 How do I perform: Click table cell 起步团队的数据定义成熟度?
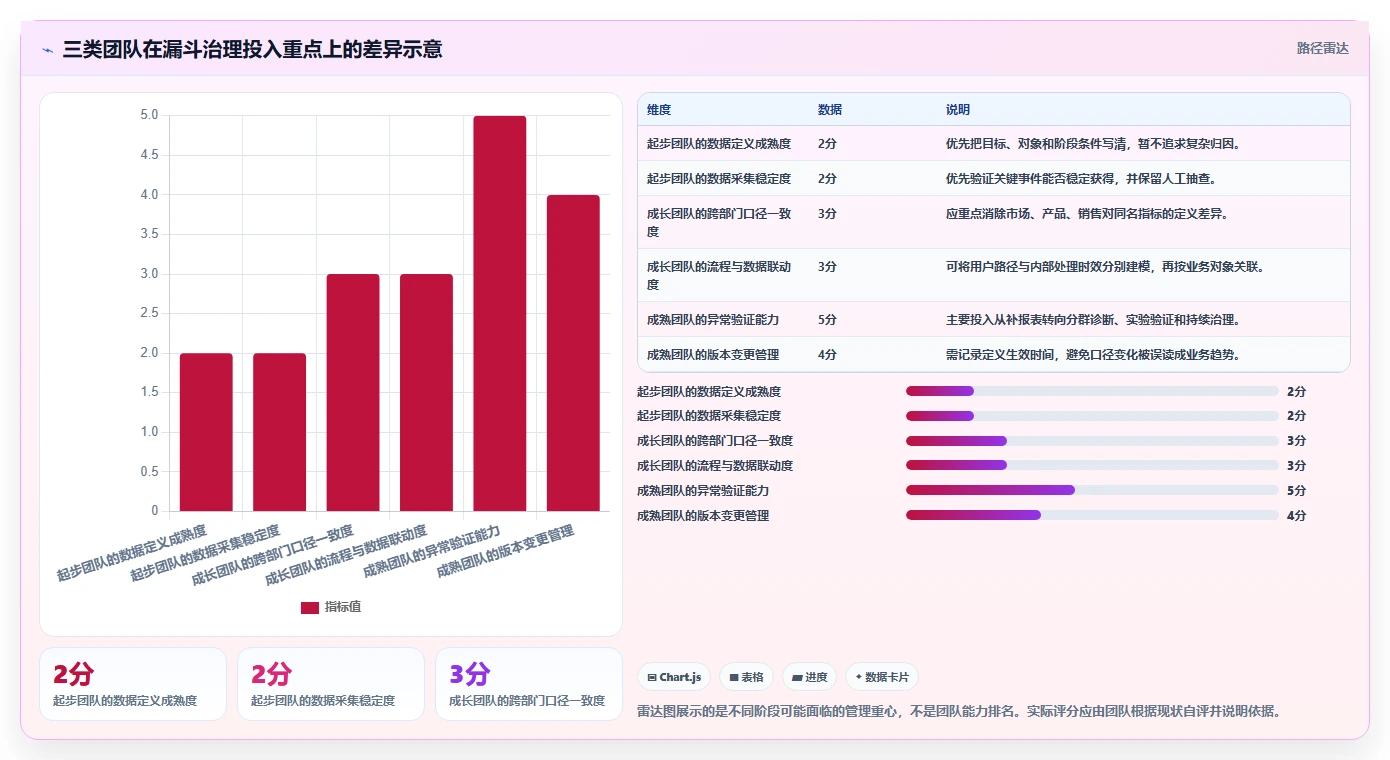pos(719,143)
